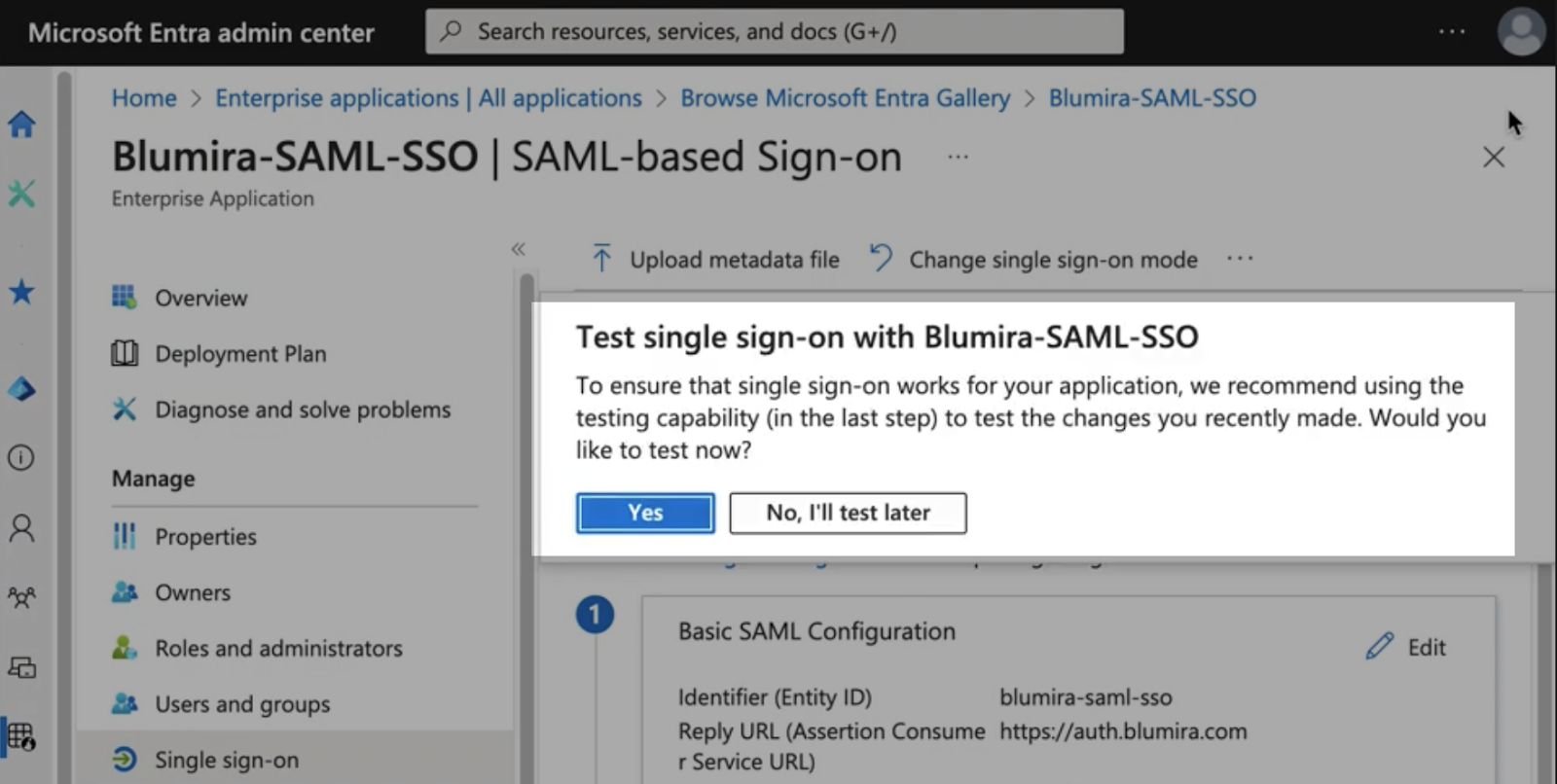Click the https://auth.blumira.com reply URL

point(1123,731)
